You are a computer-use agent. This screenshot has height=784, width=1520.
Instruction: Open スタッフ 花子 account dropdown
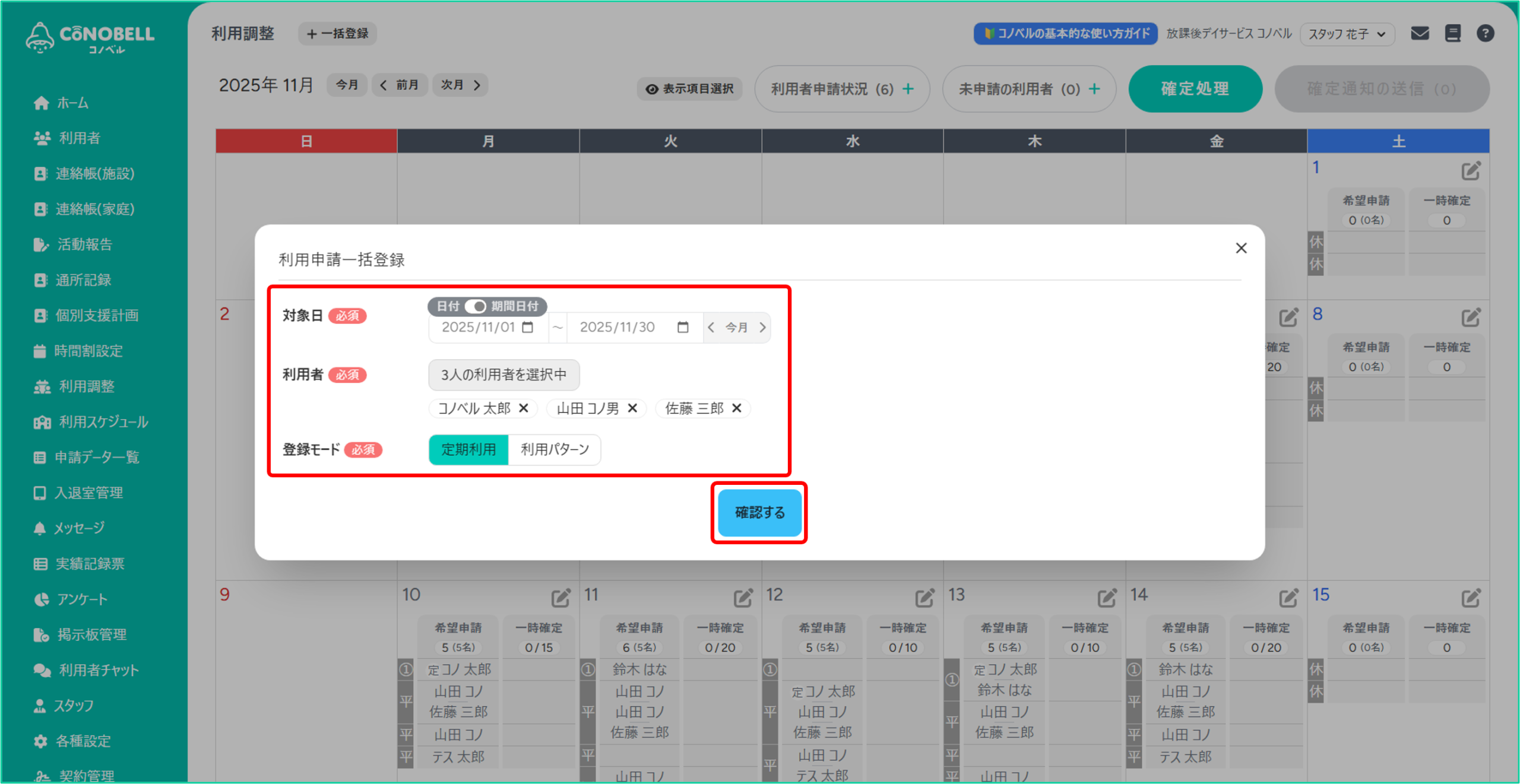tap(1347, 34)
